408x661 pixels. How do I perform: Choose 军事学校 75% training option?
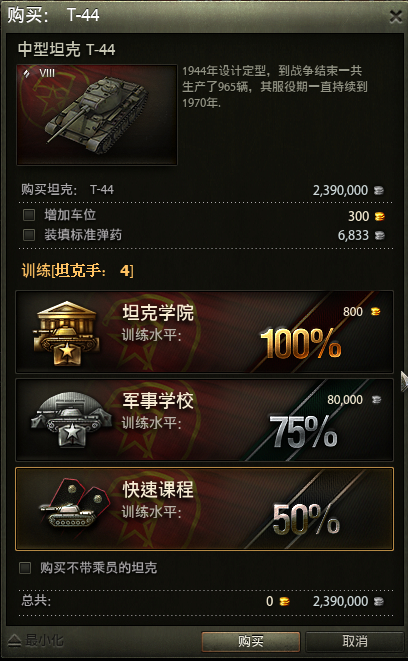(204, 420)
